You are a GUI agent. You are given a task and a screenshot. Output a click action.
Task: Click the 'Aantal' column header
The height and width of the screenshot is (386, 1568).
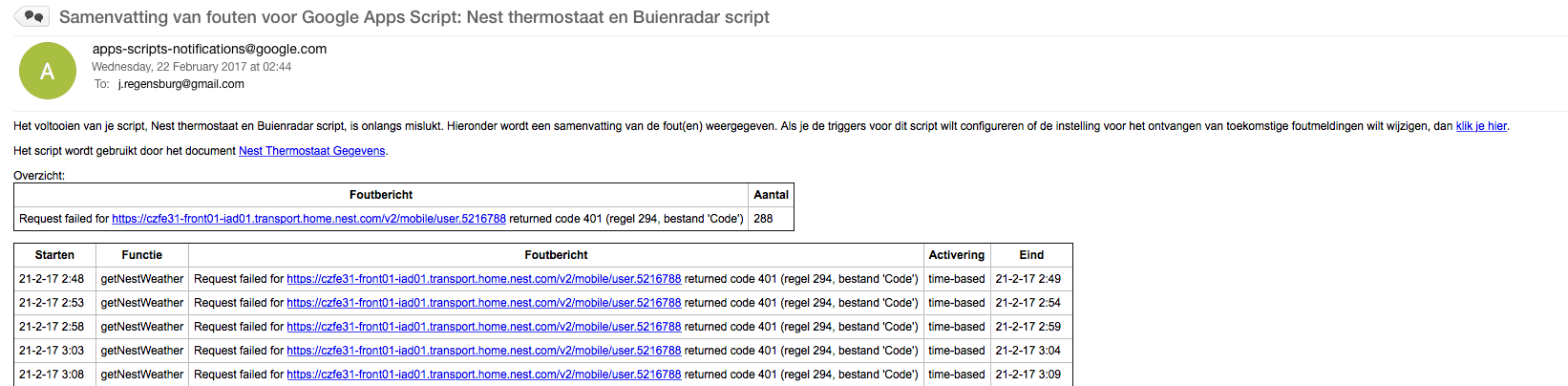[771, 195]
